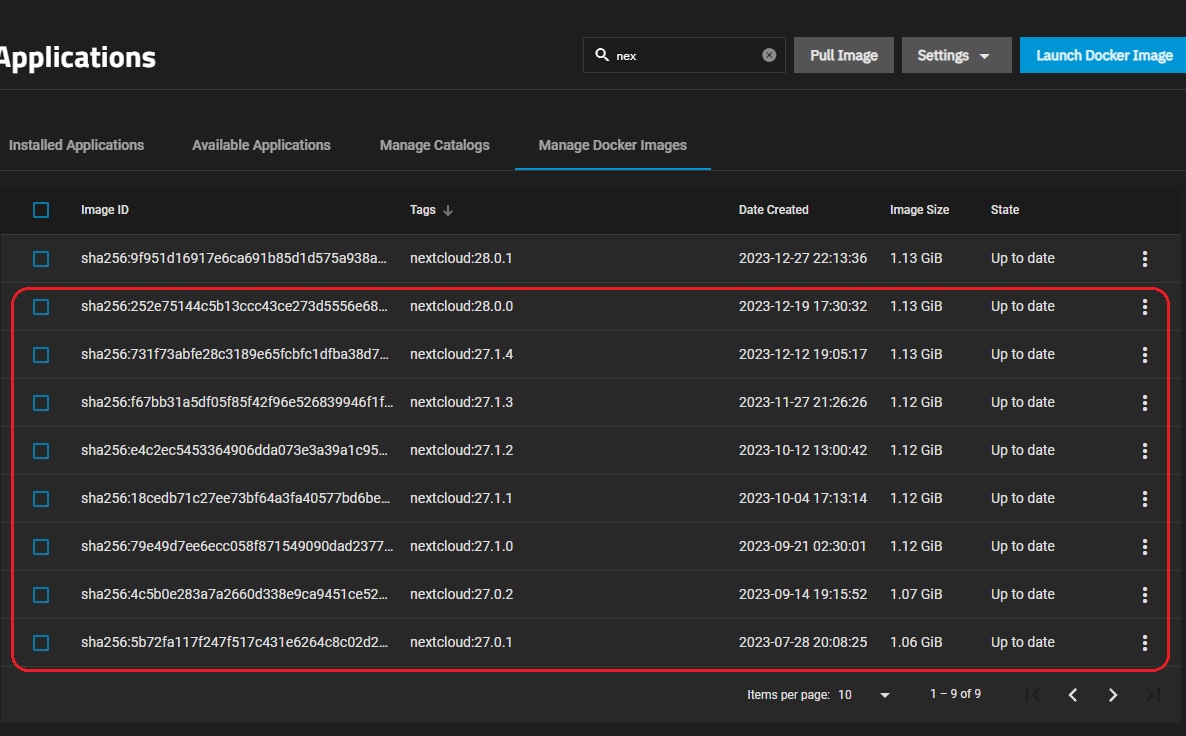Click the nextcloud:27.1.4 tag text

pos(461,354)
